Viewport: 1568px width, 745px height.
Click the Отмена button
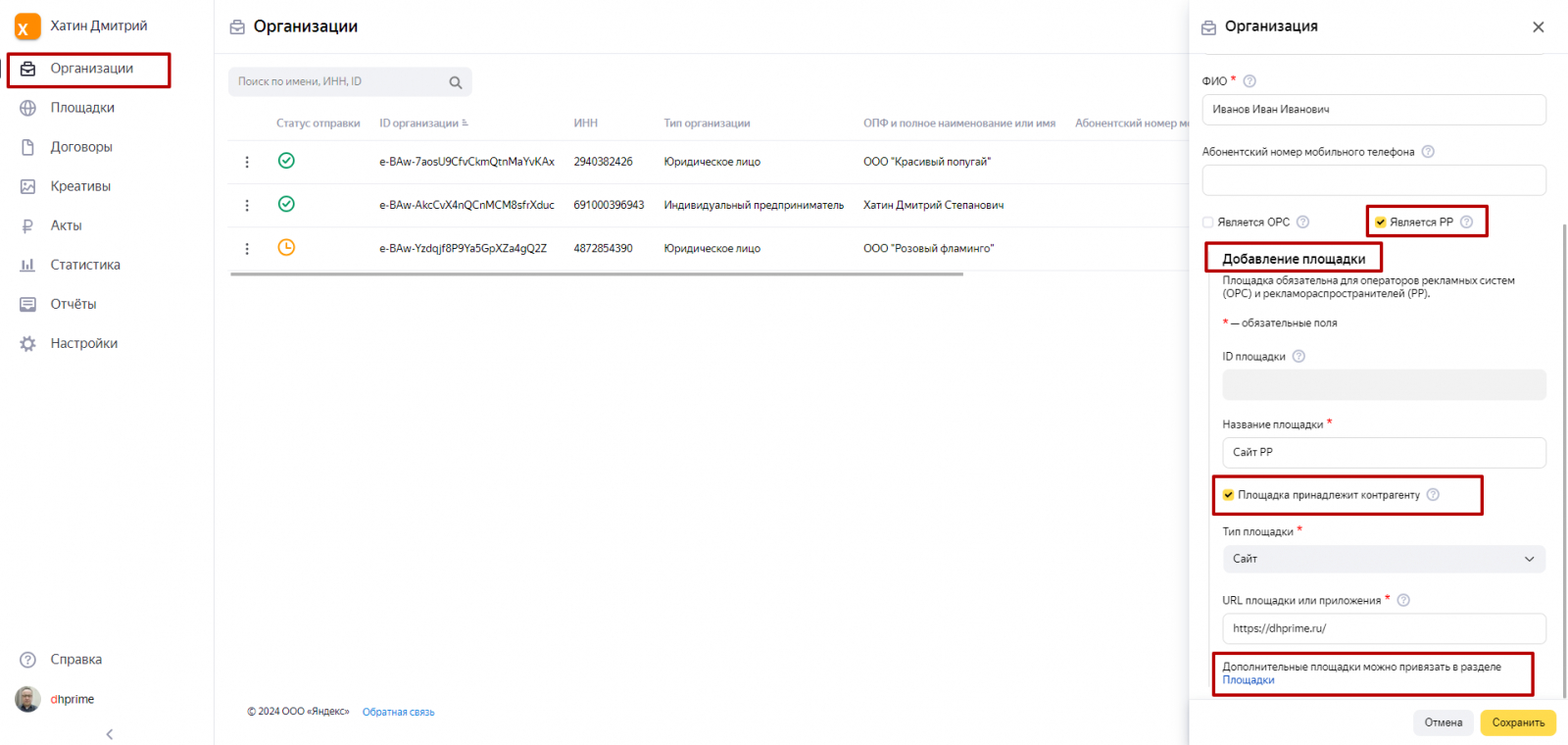click(x=1444, y=722)
